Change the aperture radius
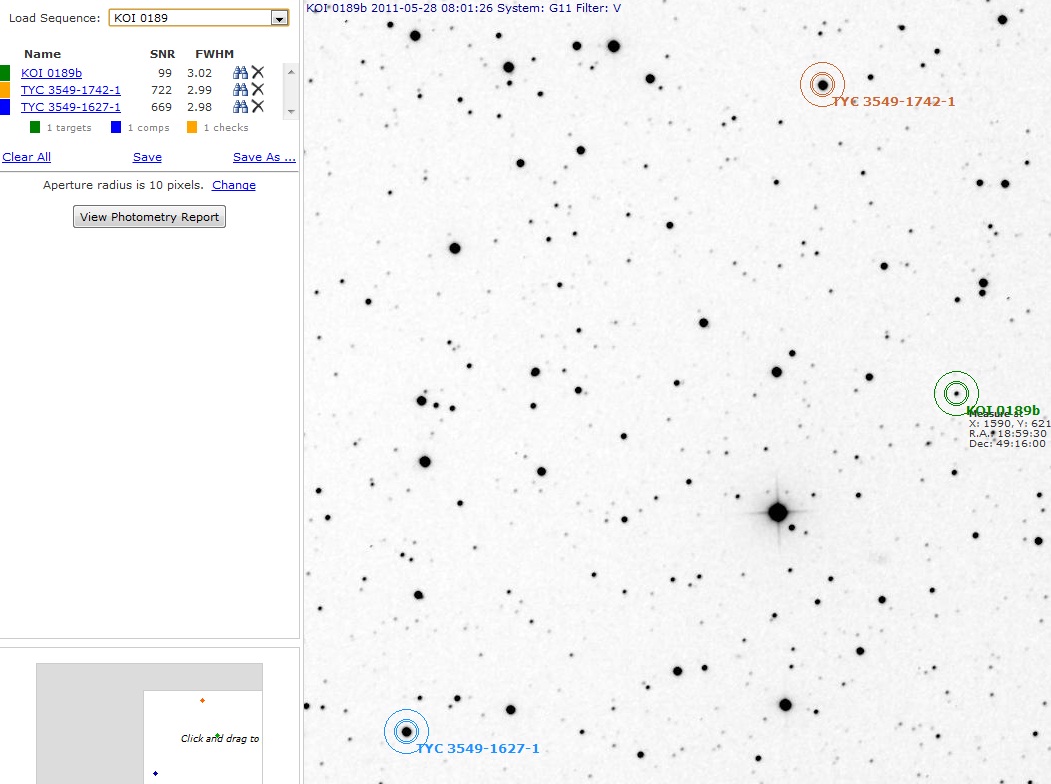 point(233,185)
